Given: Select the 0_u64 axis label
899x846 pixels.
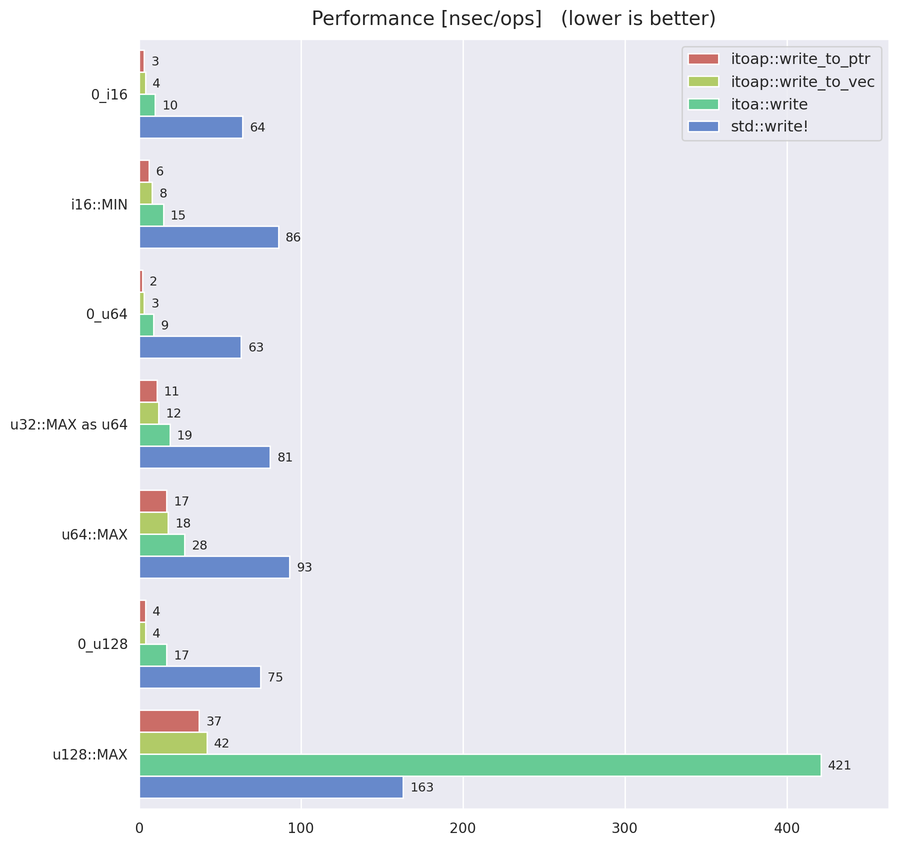Looking at the screenshot, I should click(107, 314).
